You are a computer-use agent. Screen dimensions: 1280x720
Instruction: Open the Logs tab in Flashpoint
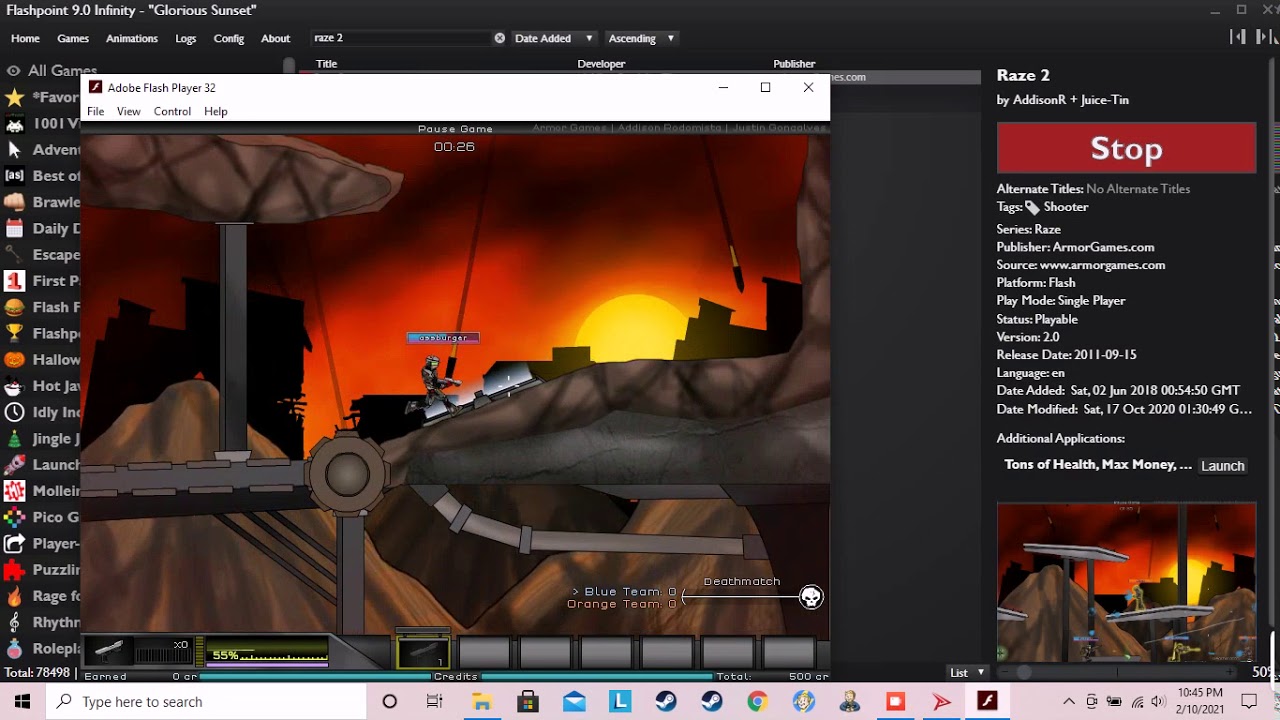(x=186, y=38)
